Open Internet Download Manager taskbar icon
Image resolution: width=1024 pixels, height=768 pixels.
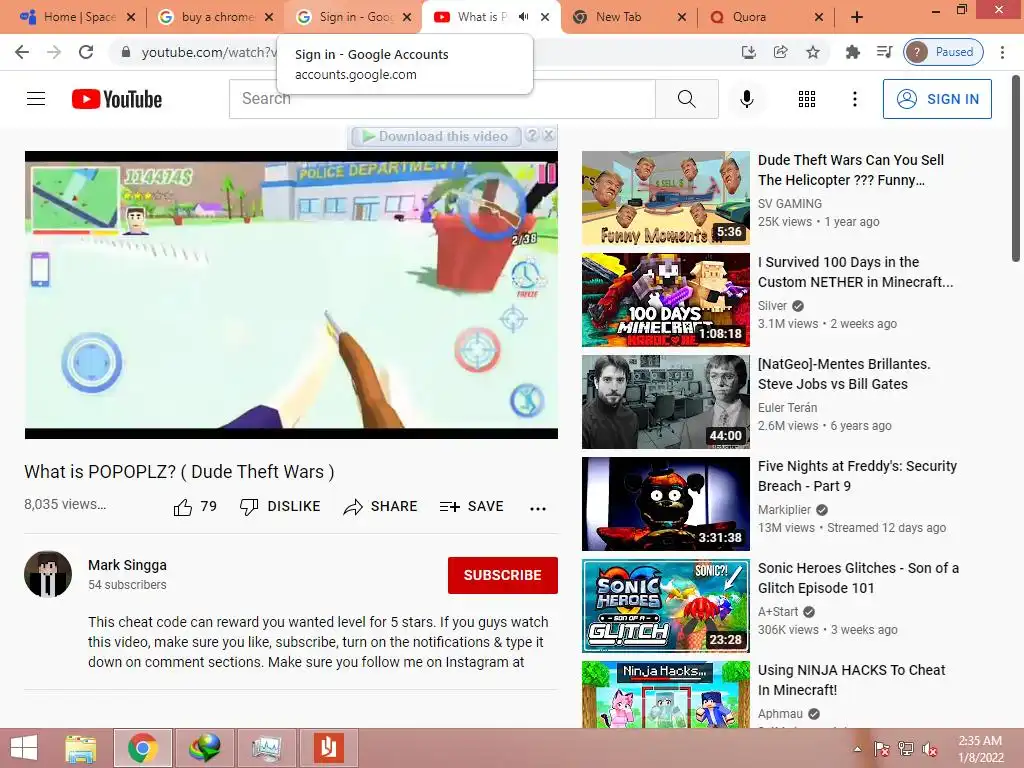coord(204,748)
